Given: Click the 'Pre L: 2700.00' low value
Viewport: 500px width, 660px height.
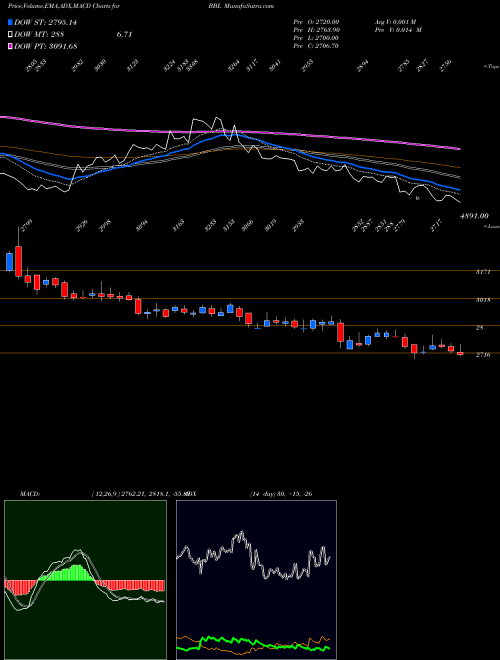Looking at the screenshot, I should tap(316, 38).
